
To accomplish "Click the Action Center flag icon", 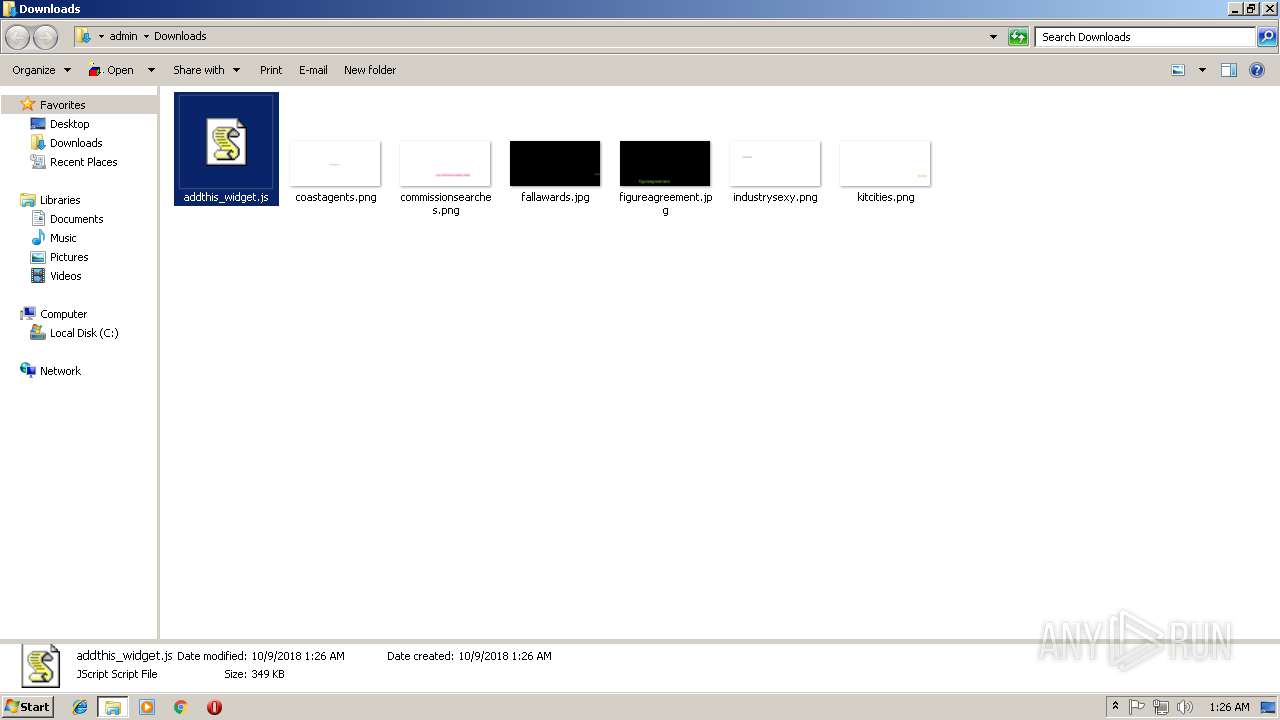I will [1137, 707].
